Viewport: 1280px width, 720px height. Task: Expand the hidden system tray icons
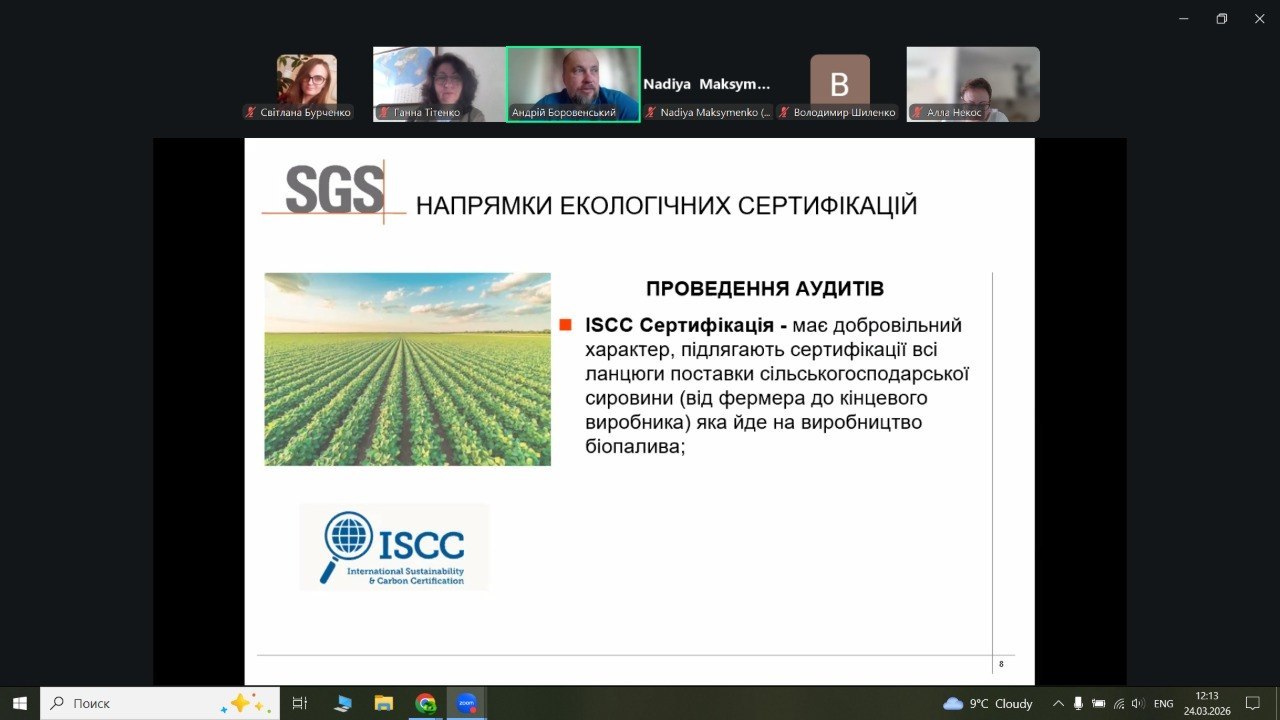click(1056, 703)
